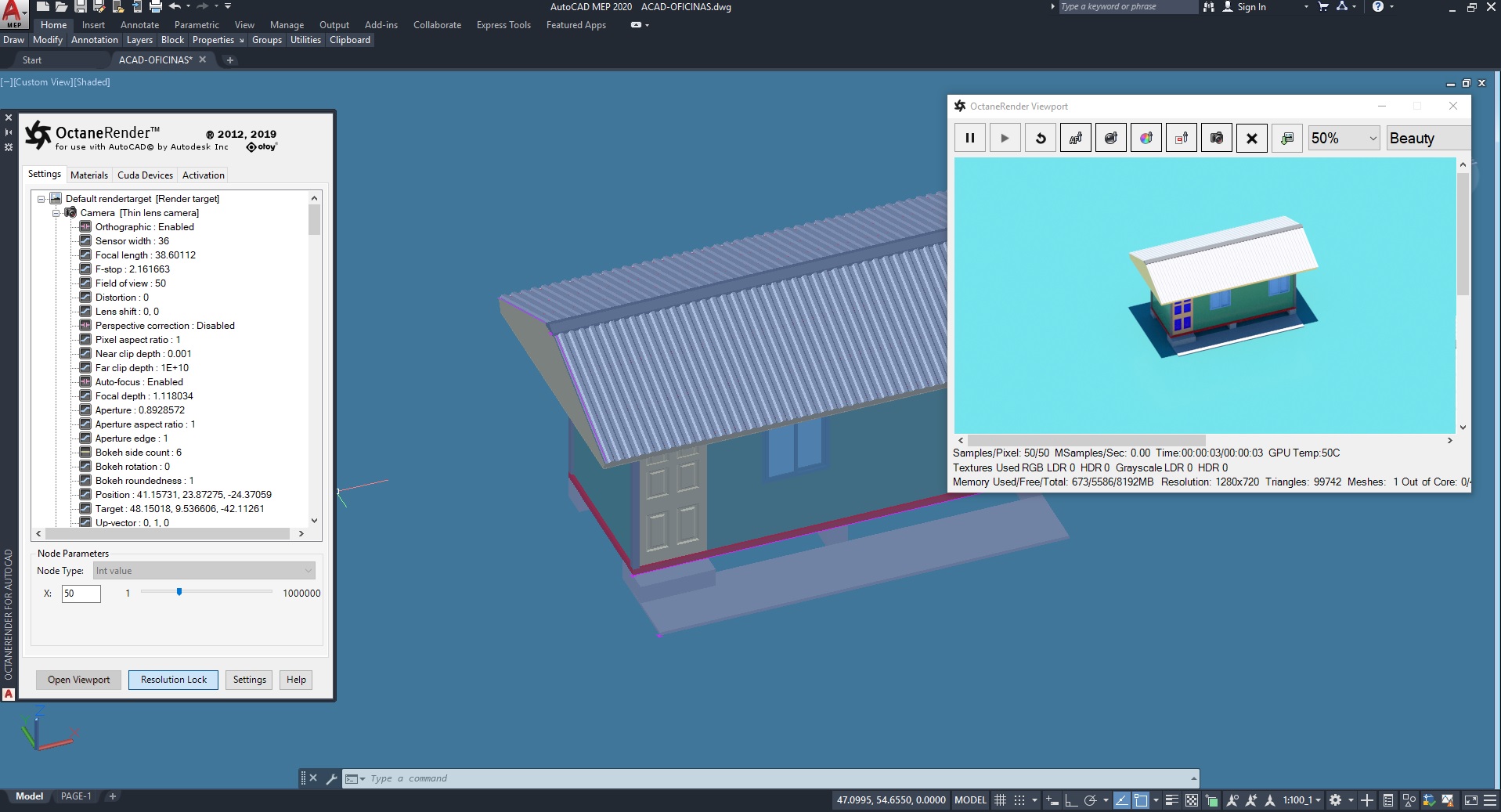Toggle object snap in the status bar
This screenshot has width=1501, height=812.
point(1141,800)
